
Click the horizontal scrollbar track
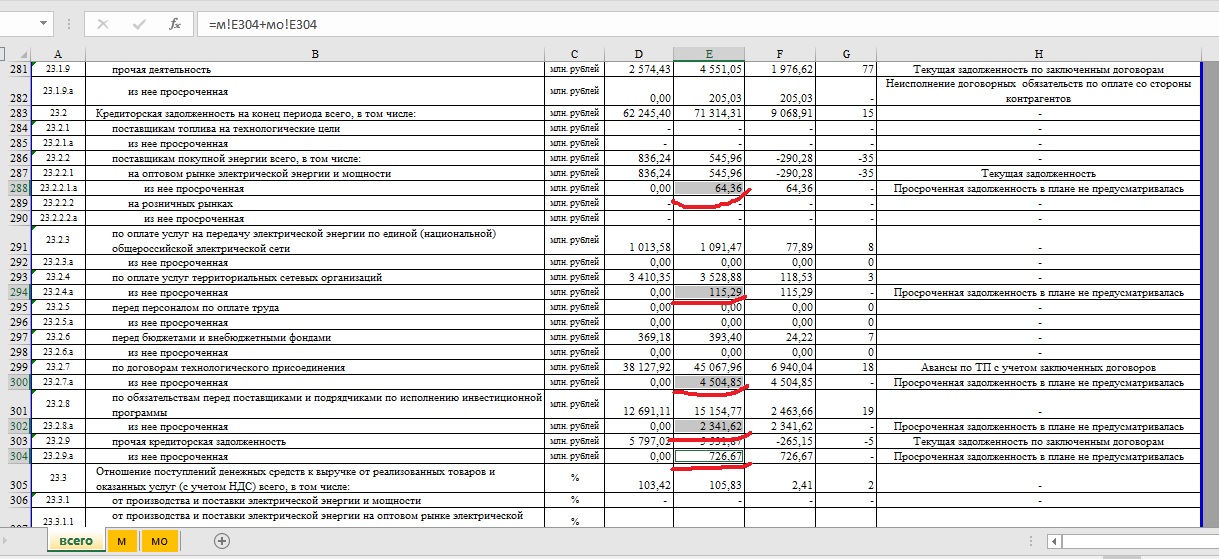(x=1140, y=541)
